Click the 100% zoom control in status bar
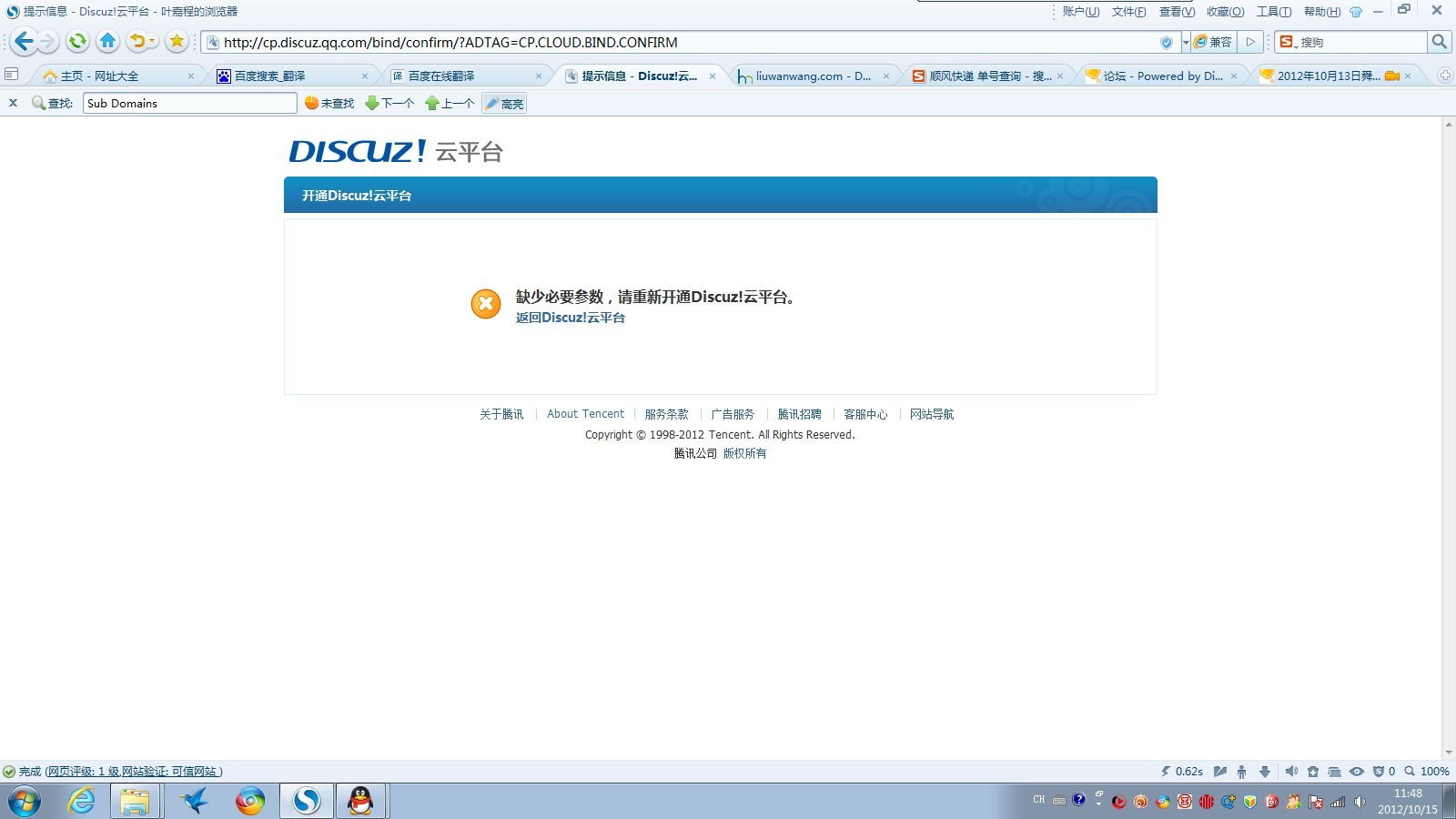Viewport: 1456px width, 819px height. pos(1427,772)
